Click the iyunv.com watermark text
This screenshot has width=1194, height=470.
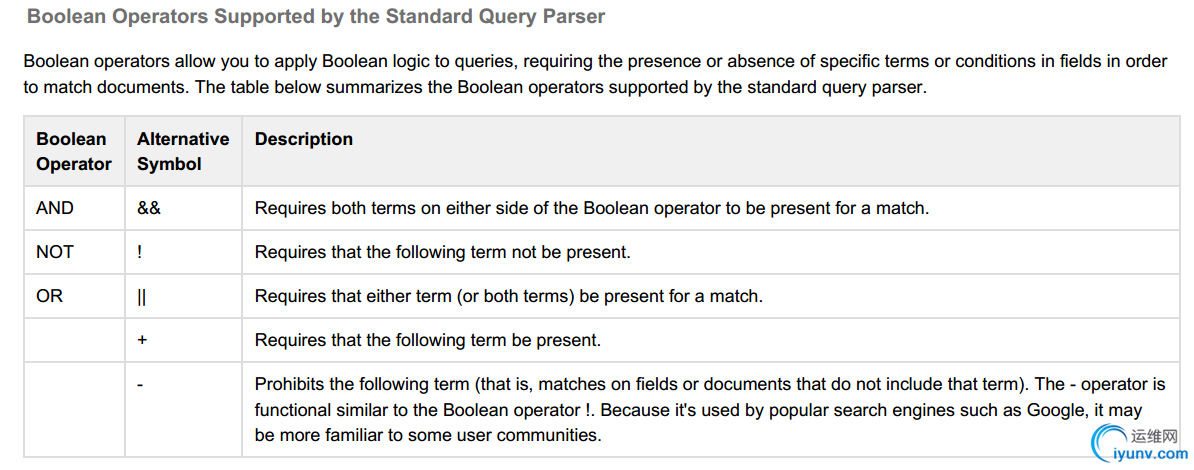(x=1150, y=453)
